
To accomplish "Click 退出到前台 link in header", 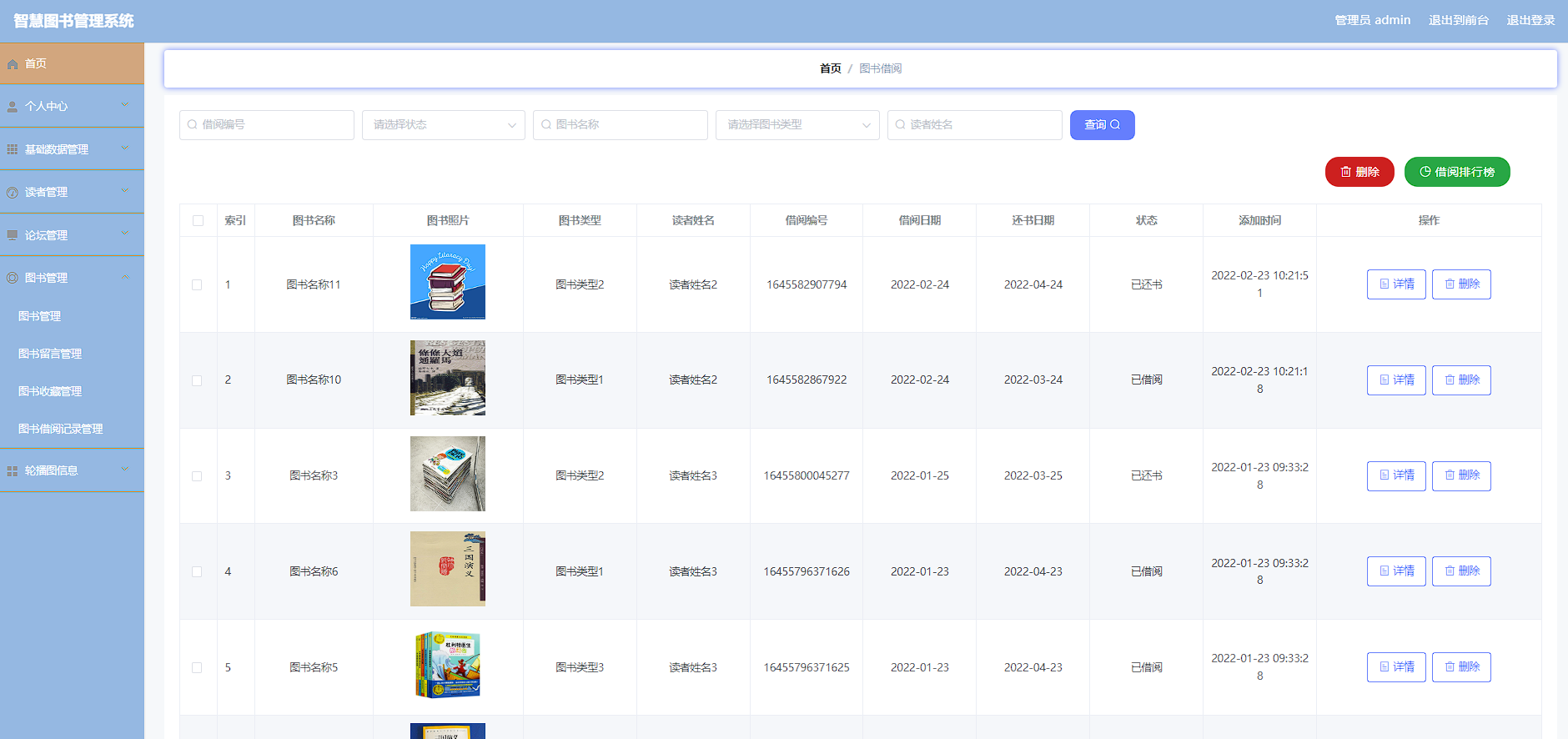I will point(1458,20).
